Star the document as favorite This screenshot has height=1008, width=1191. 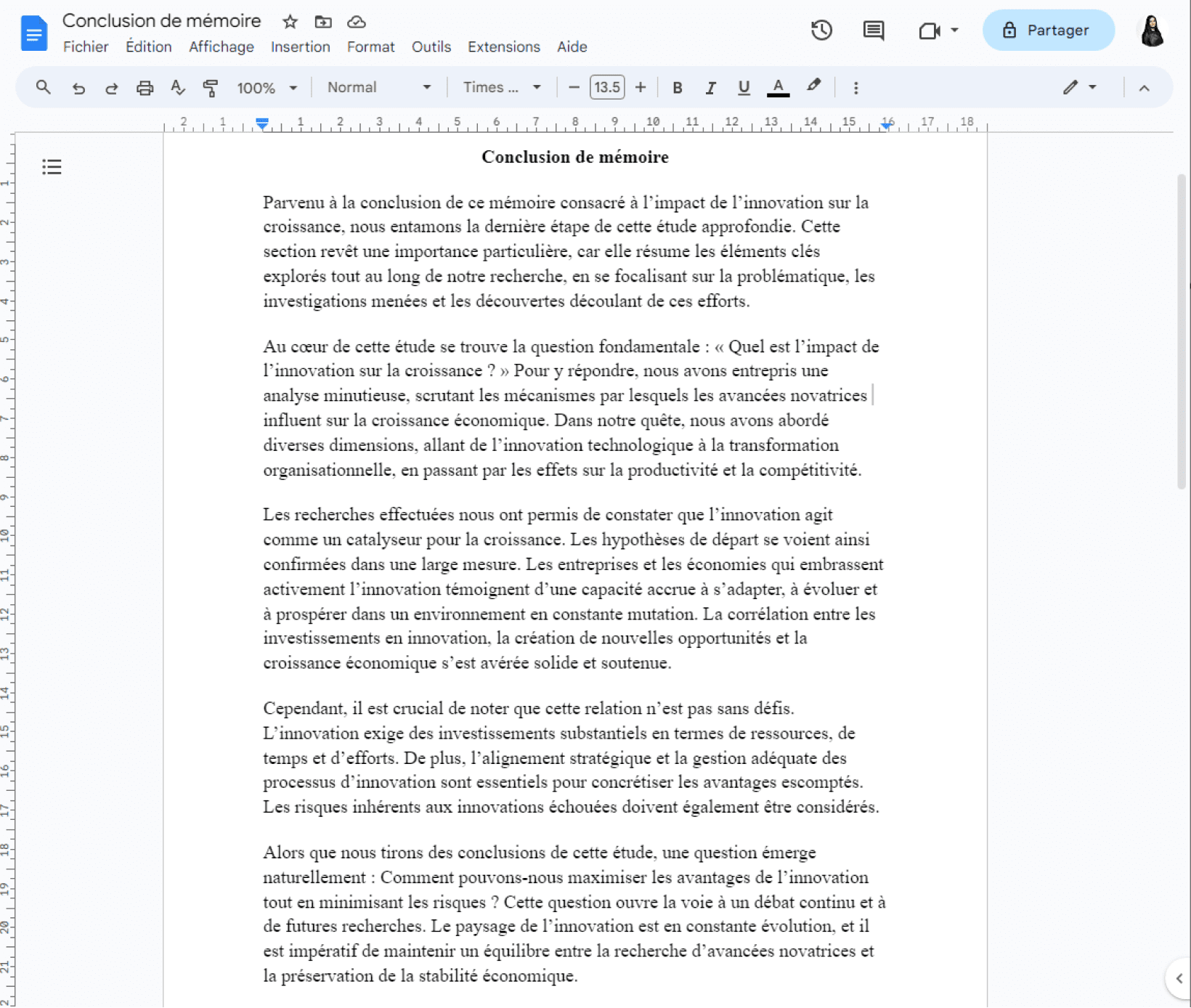(x=289, y=22)
